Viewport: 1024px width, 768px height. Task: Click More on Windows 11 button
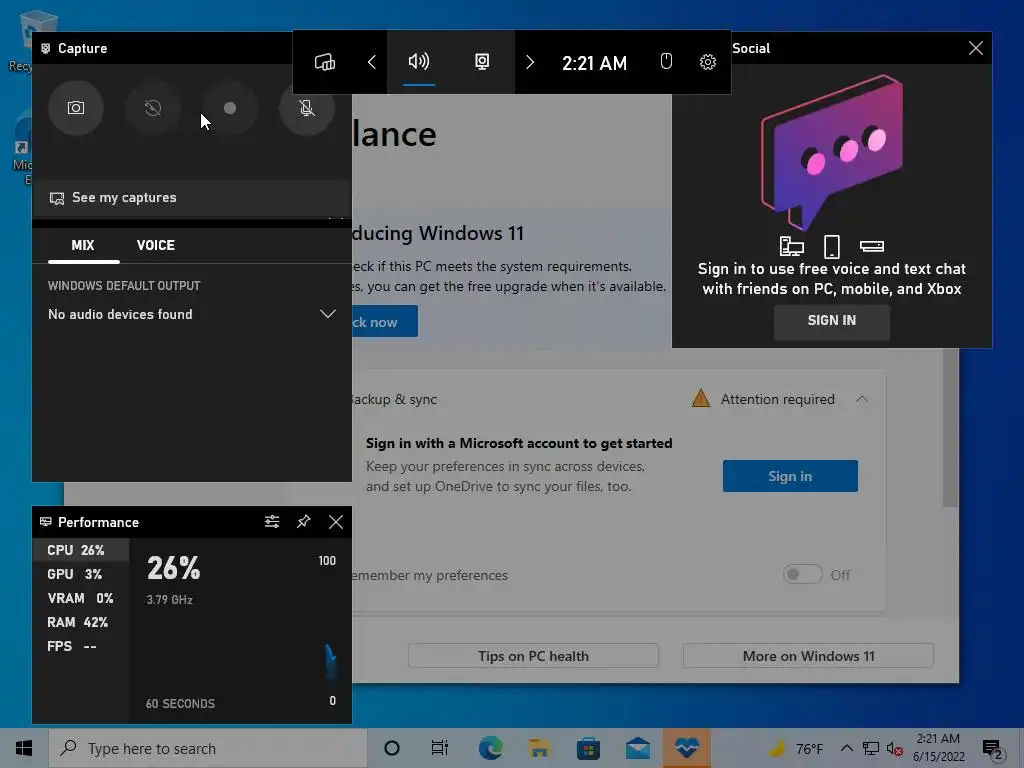pyautogui.click(x=808, y=656)
